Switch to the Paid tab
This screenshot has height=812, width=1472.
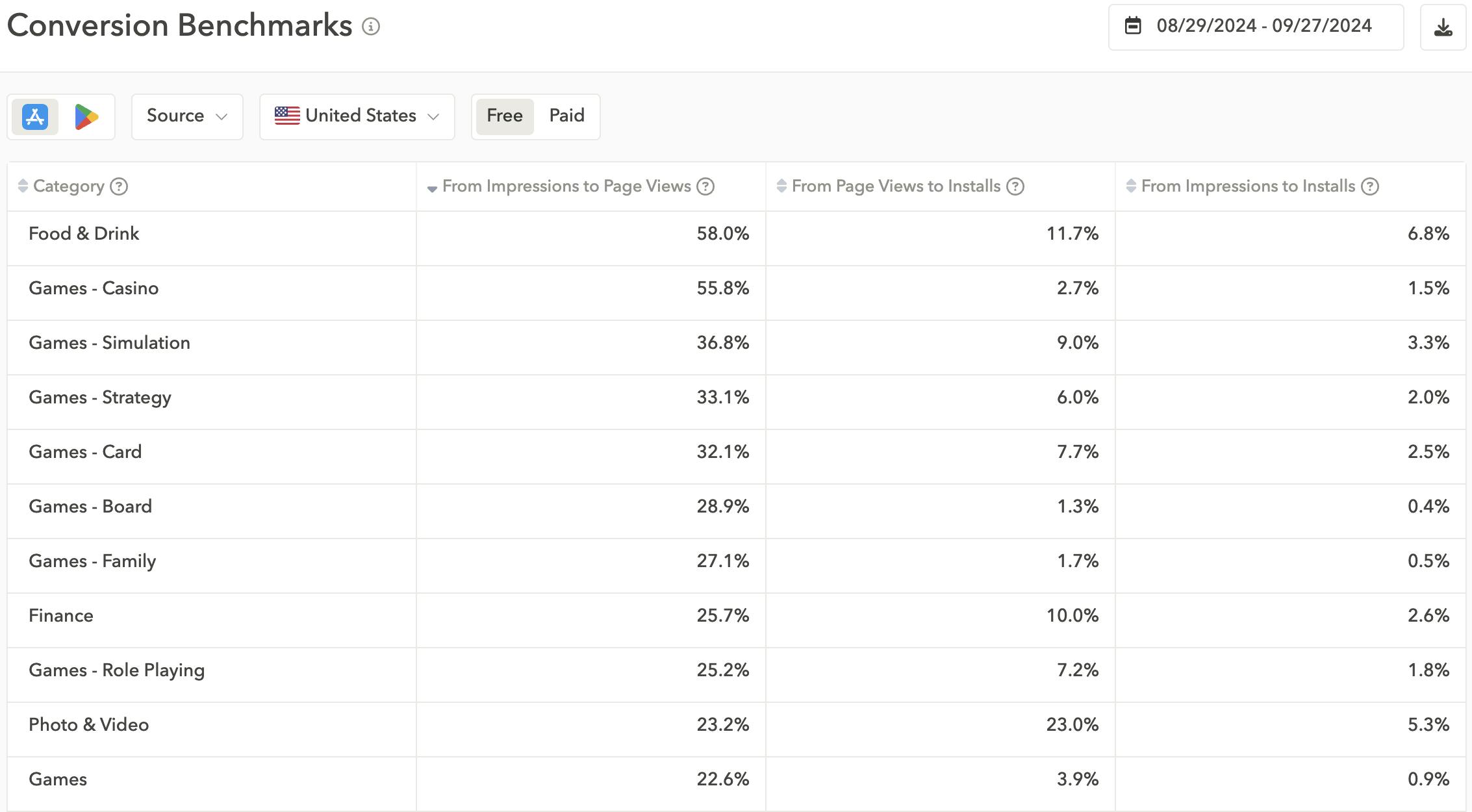[566, 116]
